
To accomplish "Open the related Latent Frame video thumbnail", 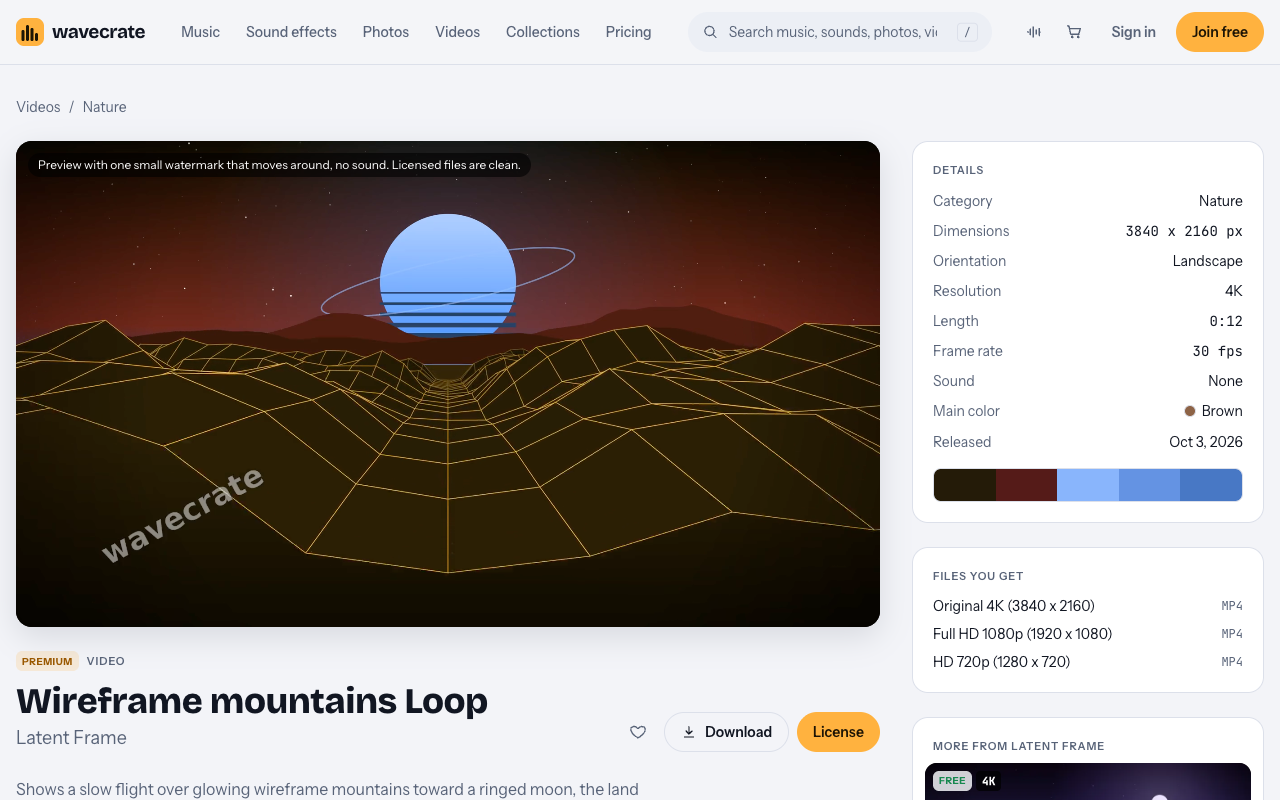I will 1088,782.
